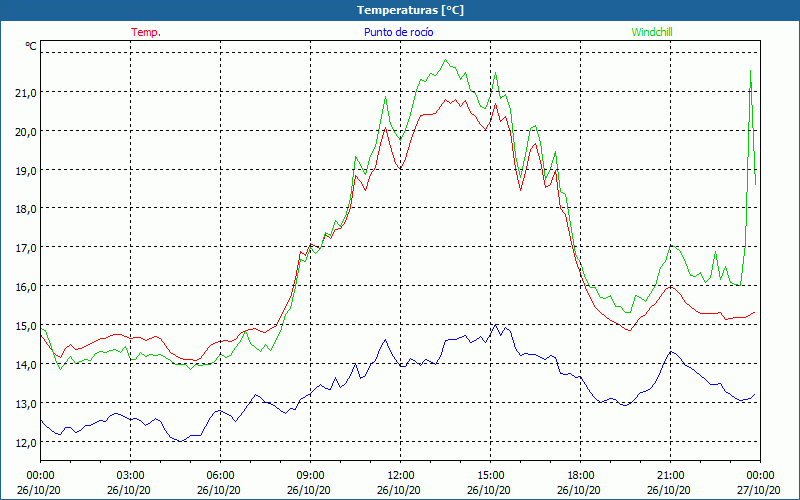Click the 15:00 time axis label
The width and height of the screenshot is (800, 500).
(490, 476)
